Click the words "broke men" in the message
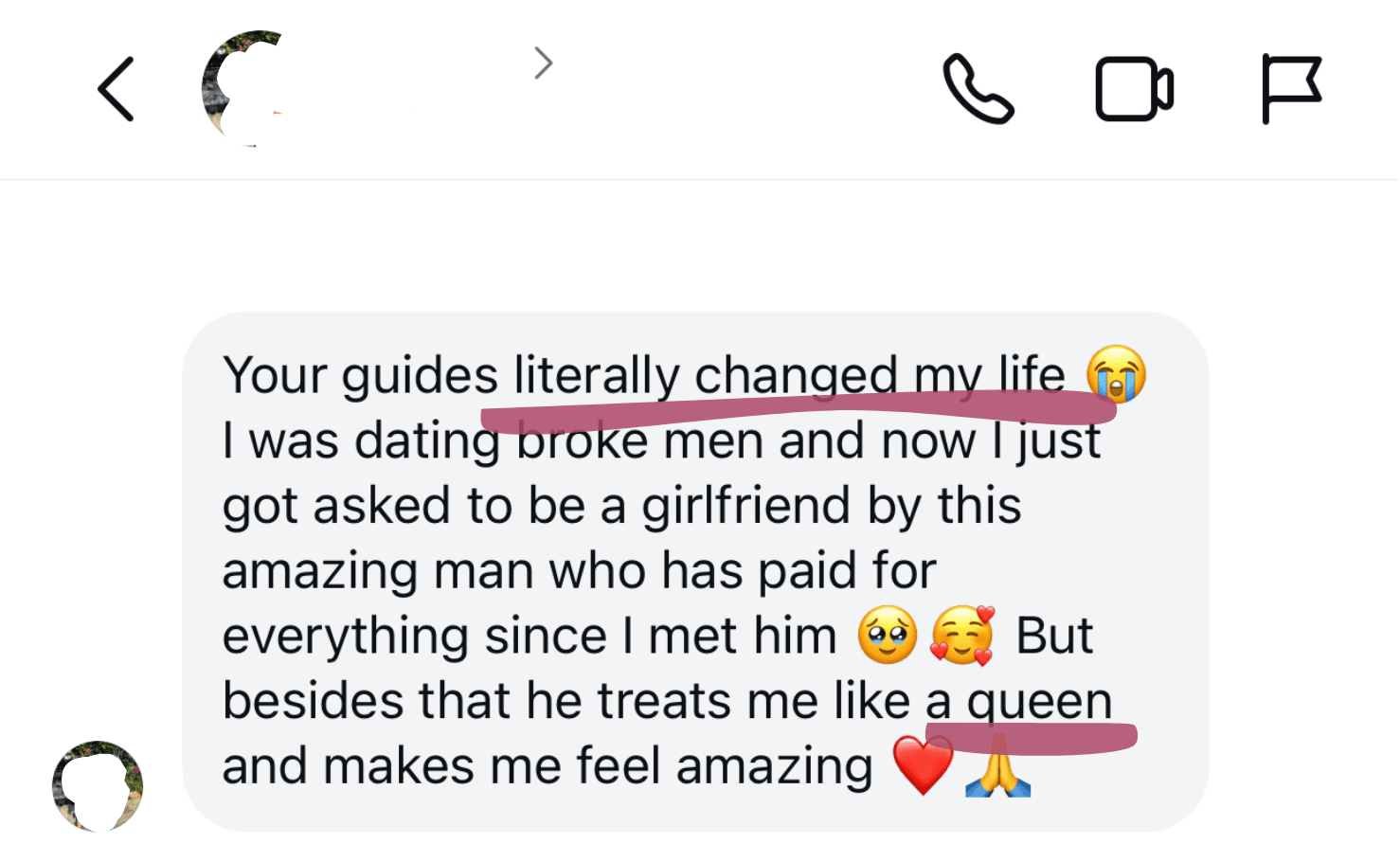The height and width of the screenshot is (862, 1400). point(582,441)
